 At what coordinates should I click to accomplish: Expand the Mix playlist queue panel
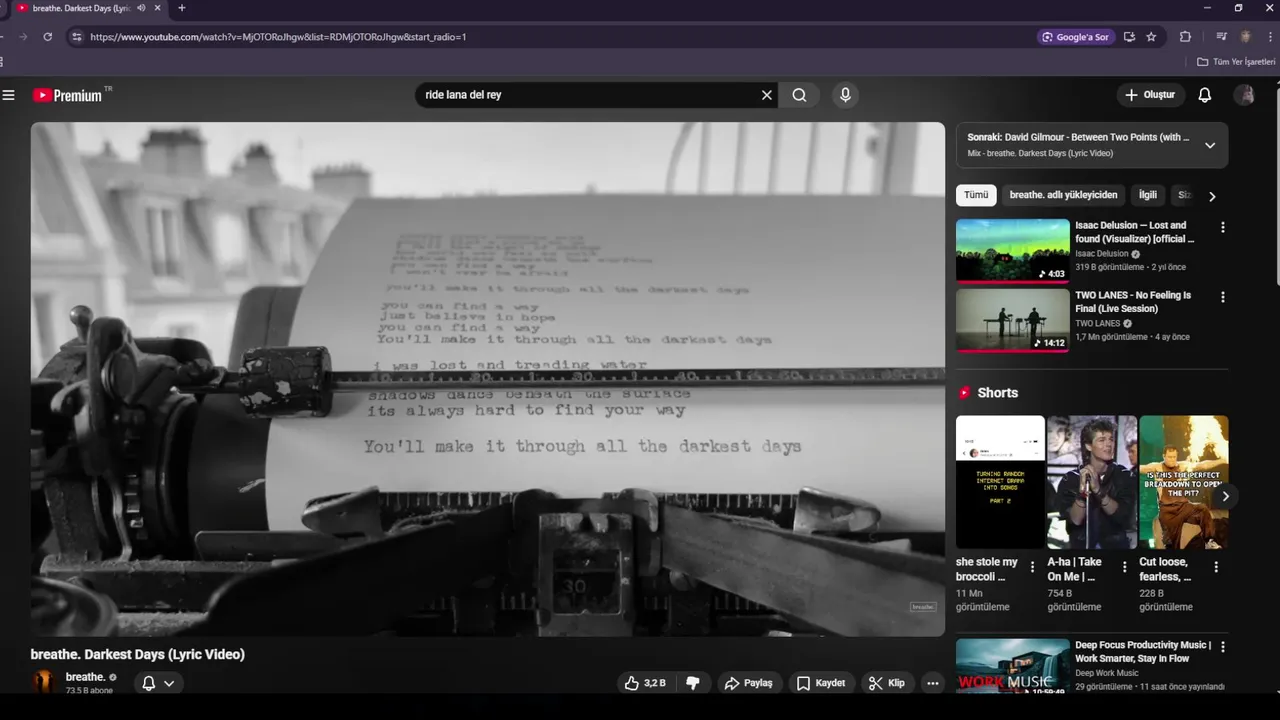point(1210,145)
